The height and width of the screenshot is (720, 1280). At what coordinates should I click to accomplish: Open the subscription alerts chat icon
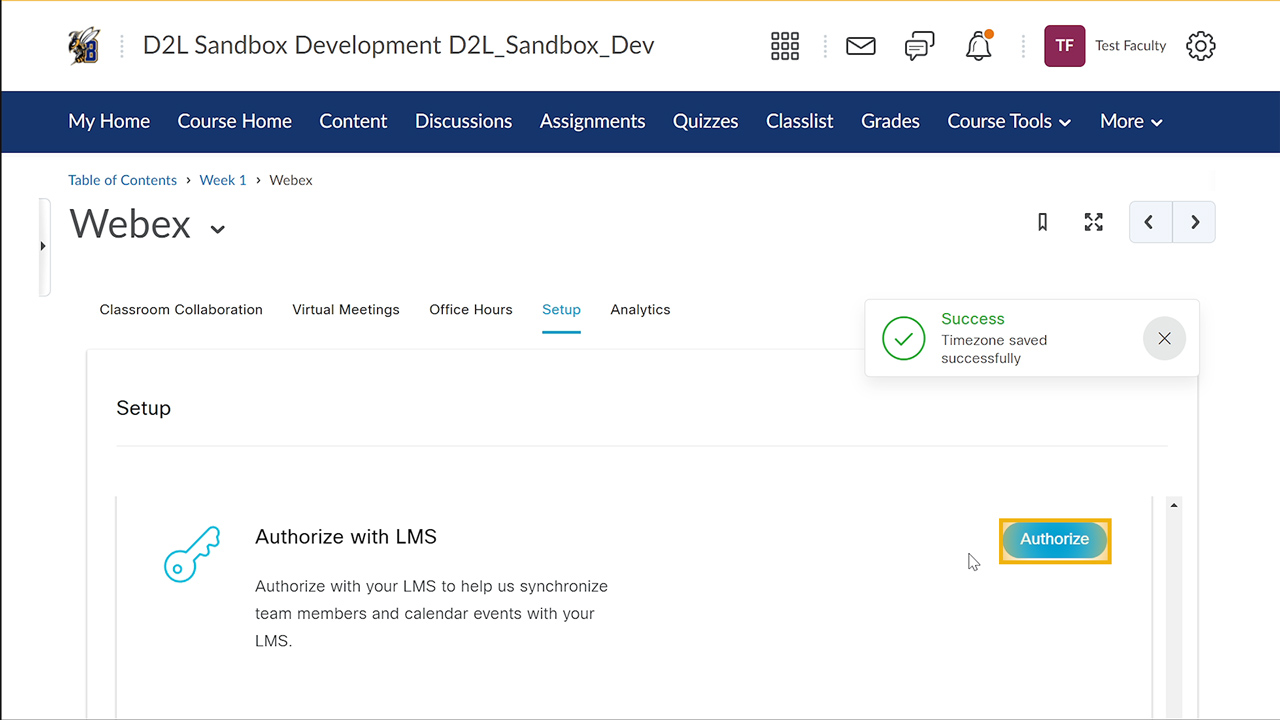pyautogui.click(x=919, y=46)
